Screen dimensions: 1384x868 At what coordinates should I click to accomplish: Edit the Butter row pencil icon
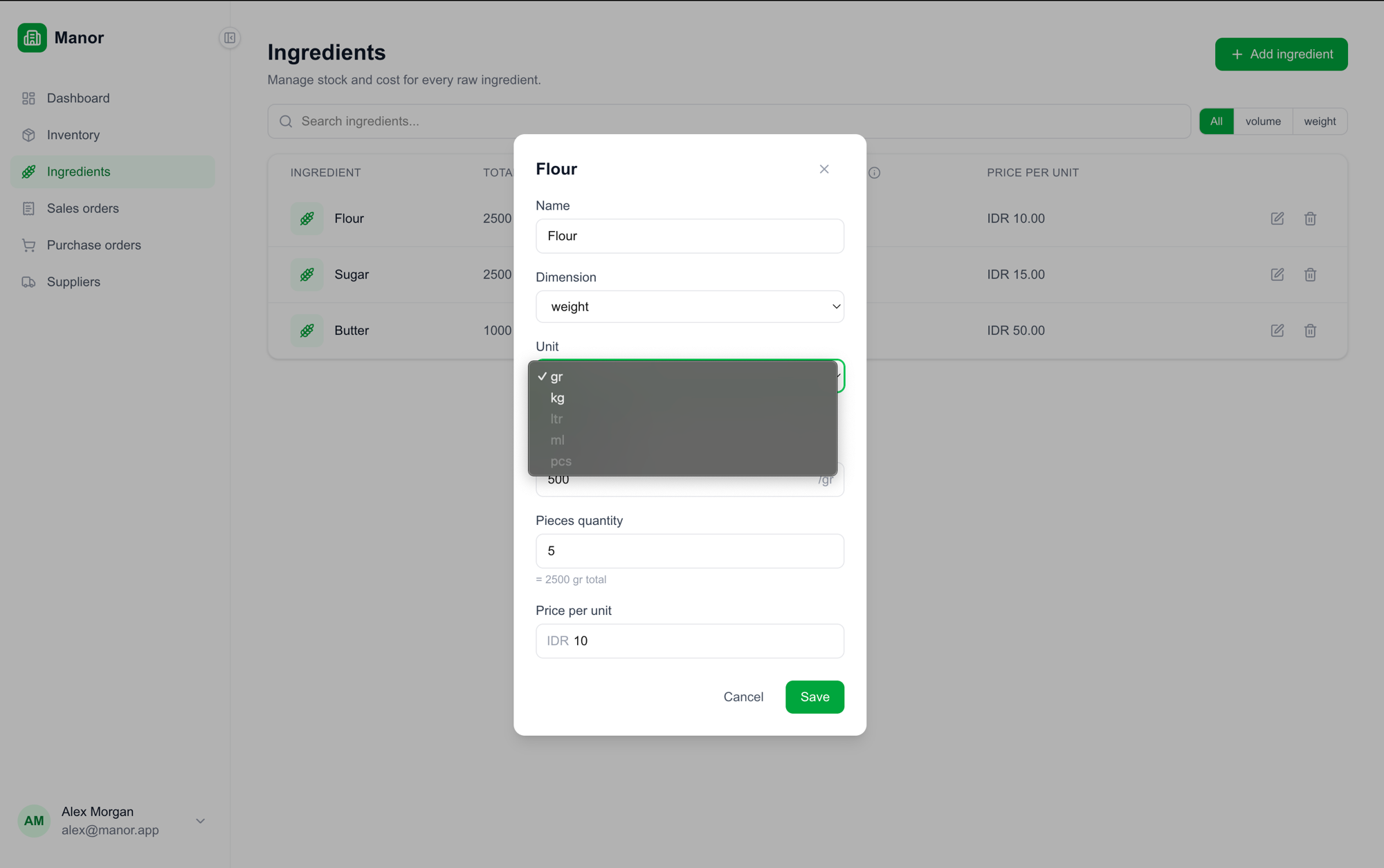point(1277,331)
